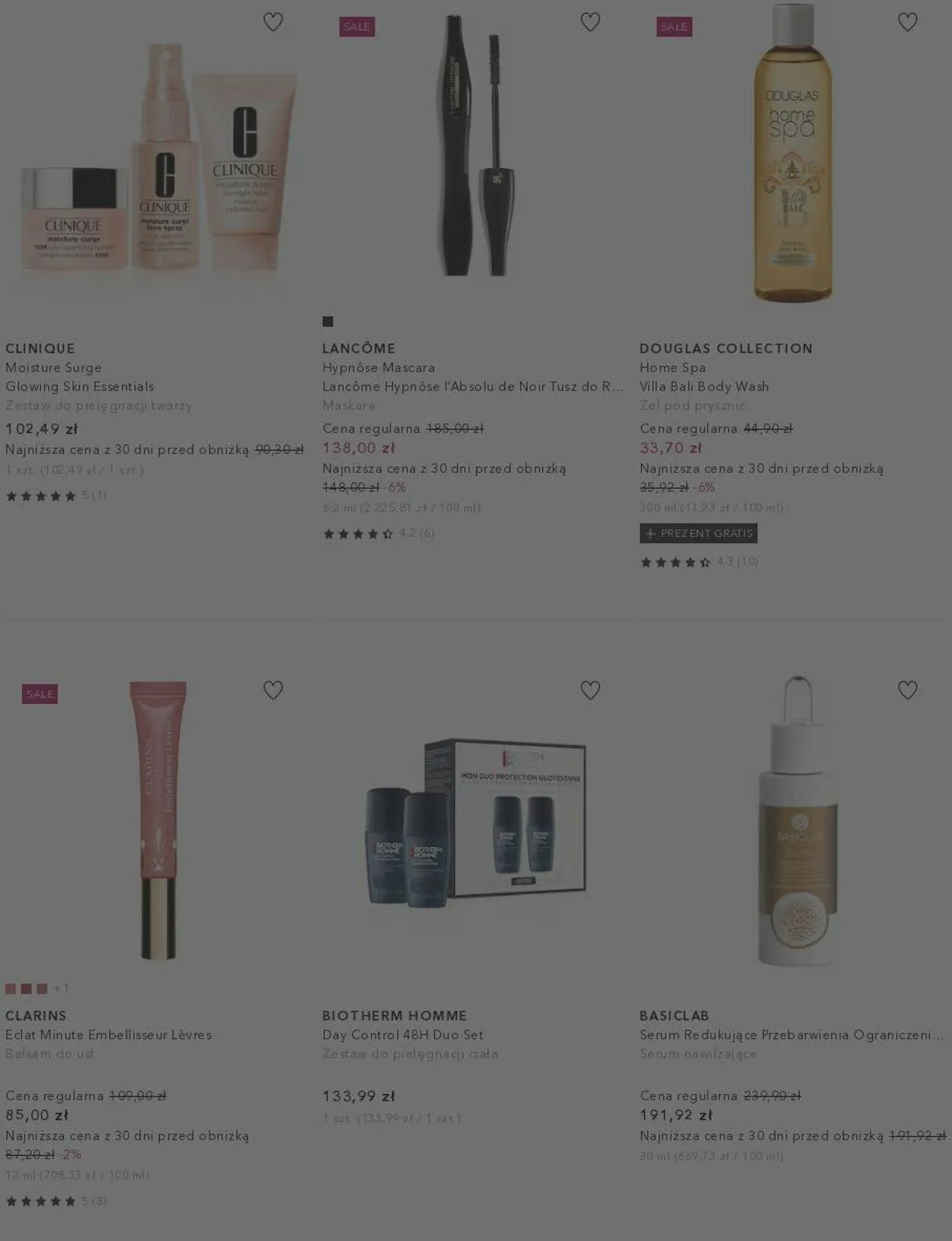View Lancôme mascara star rating reviews
Image resolution: width=952 pixels, height=1241 pixels.
click(x=379, y=533)
